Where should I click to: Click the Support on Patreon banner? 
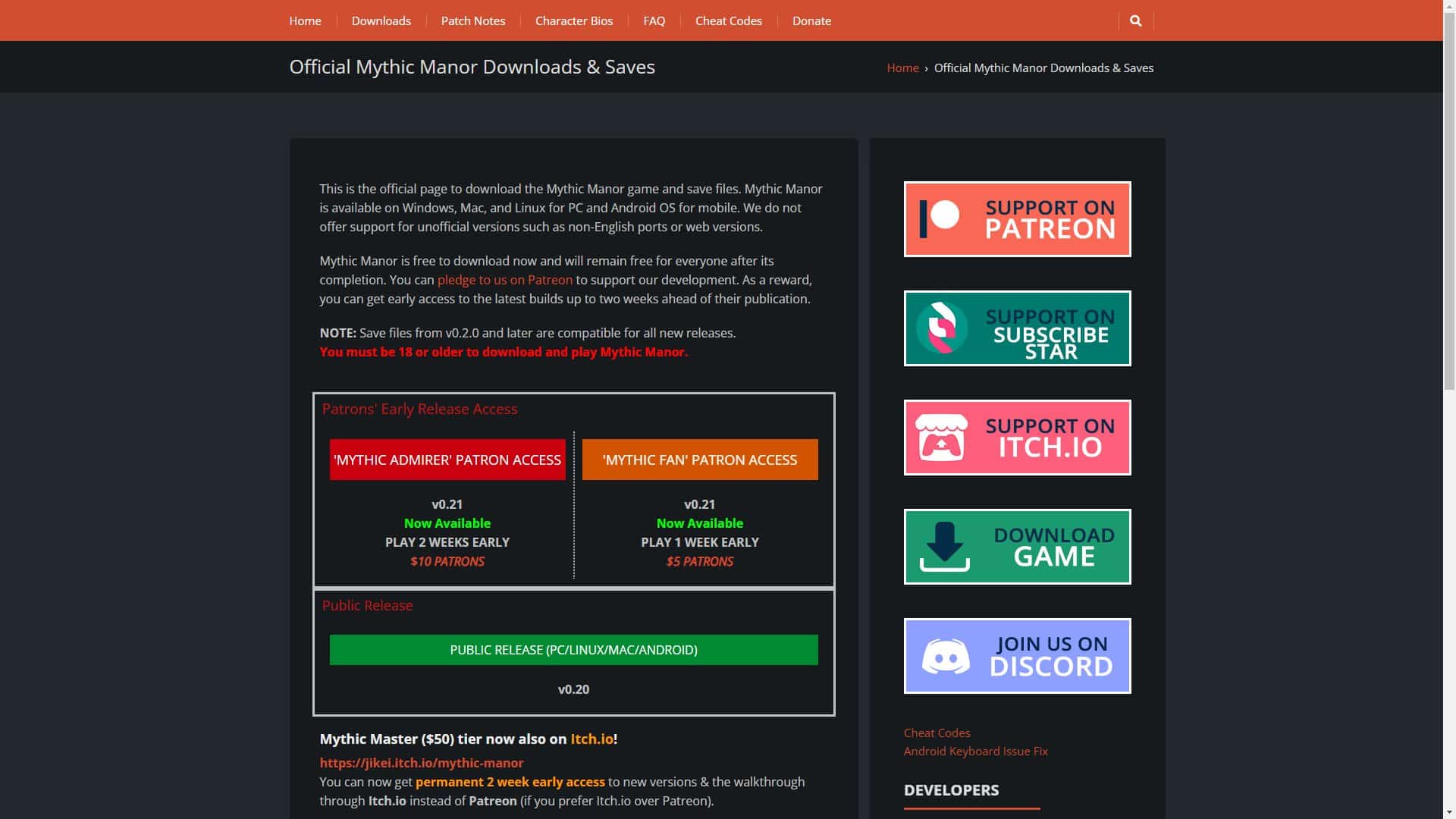1017,219
